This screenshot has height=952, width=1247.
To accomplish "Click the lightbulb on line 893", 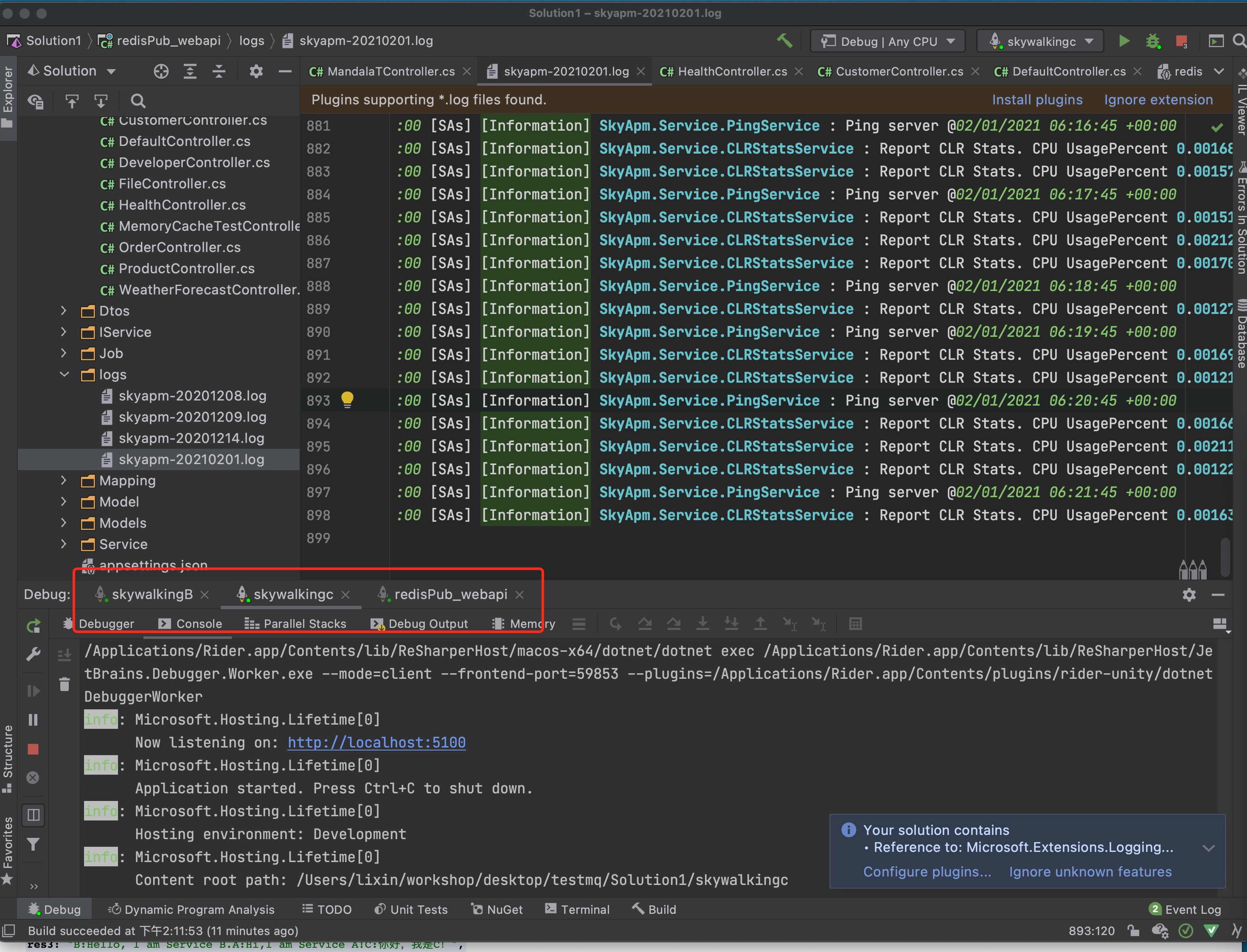I will (348, 400).
